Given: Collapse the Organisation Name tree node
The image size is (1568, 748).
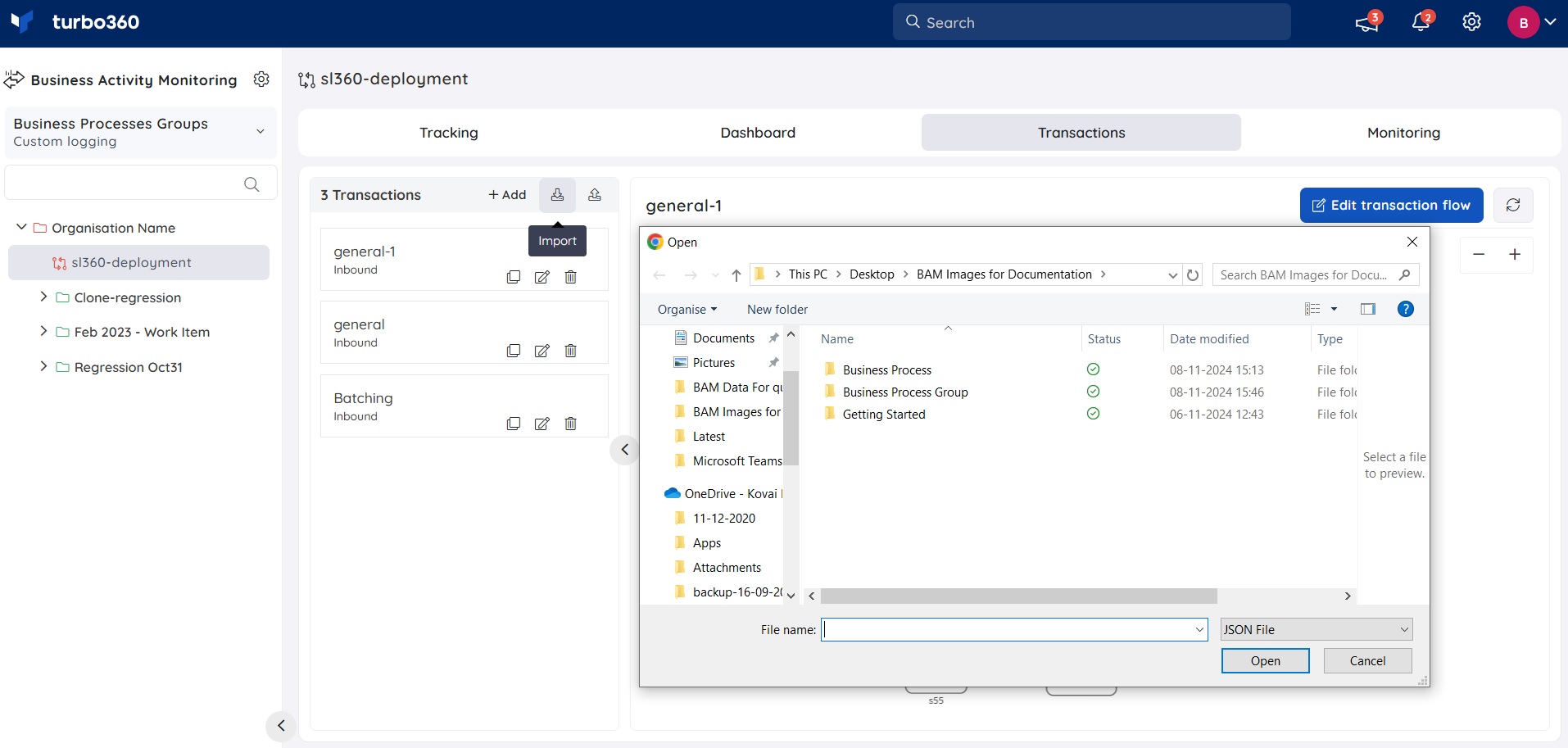Looking at the screenshot, I should coord(21,227).
